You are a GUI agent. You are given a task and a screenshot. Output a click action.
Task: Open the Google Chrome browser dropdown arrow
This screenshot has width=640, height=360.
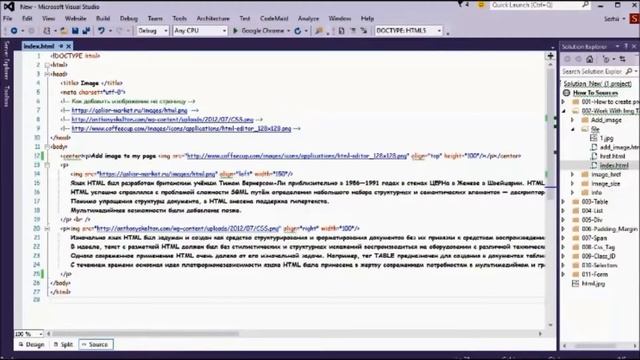click(289, 31)
